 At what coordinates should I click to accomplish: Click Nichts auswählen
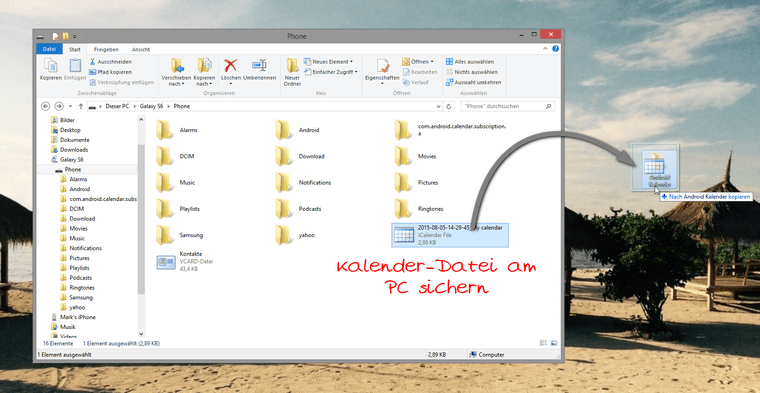472,72
